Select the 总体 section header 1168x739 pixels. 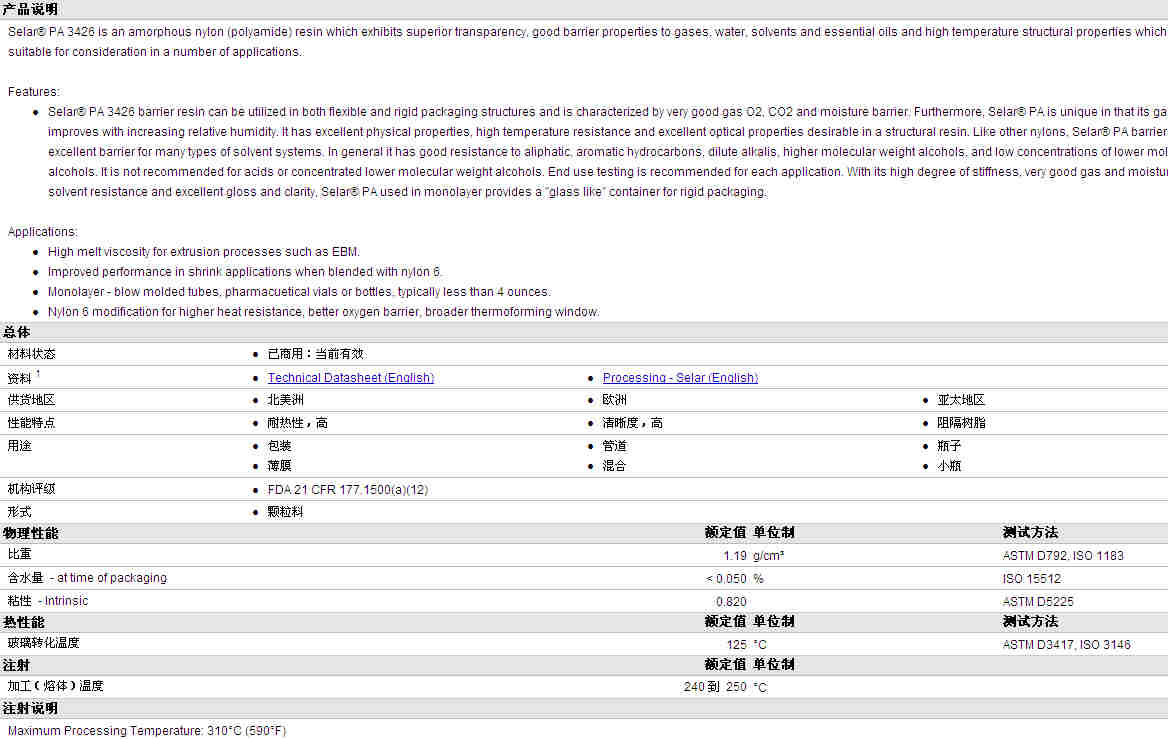[16, 332]
